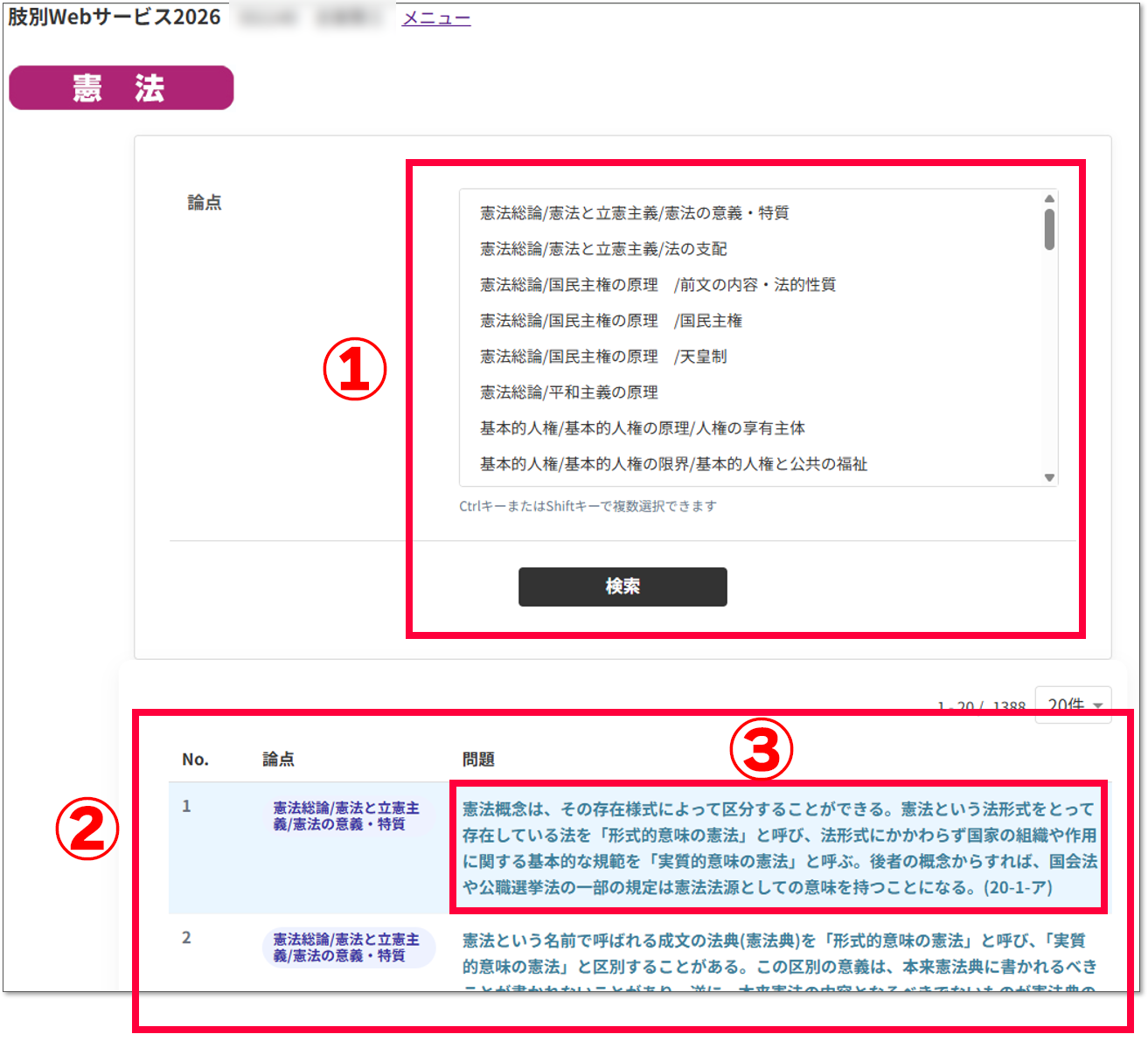Select 憲法総論/憲法と立憲主義/法の支配 option

[x=602, y=249]
